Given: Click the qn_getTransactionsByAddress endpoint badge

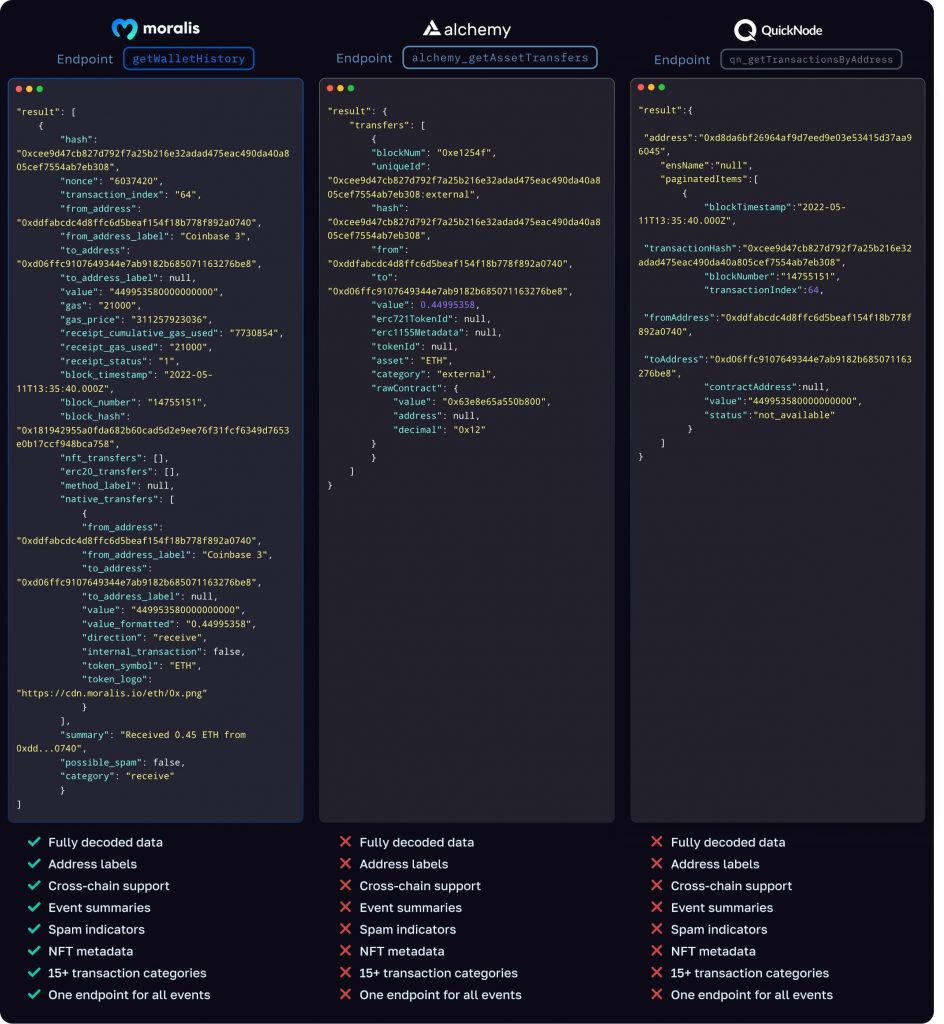Looking at the screenshot, I should pyautogui.click(x=811, y=59).
